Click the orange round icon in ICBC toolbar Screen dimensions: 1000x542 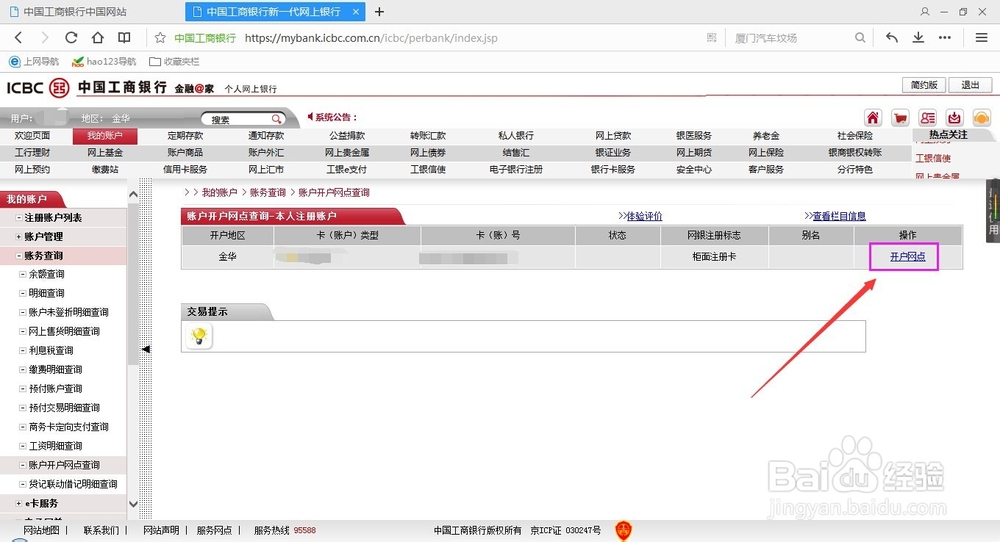pos(982,118)
